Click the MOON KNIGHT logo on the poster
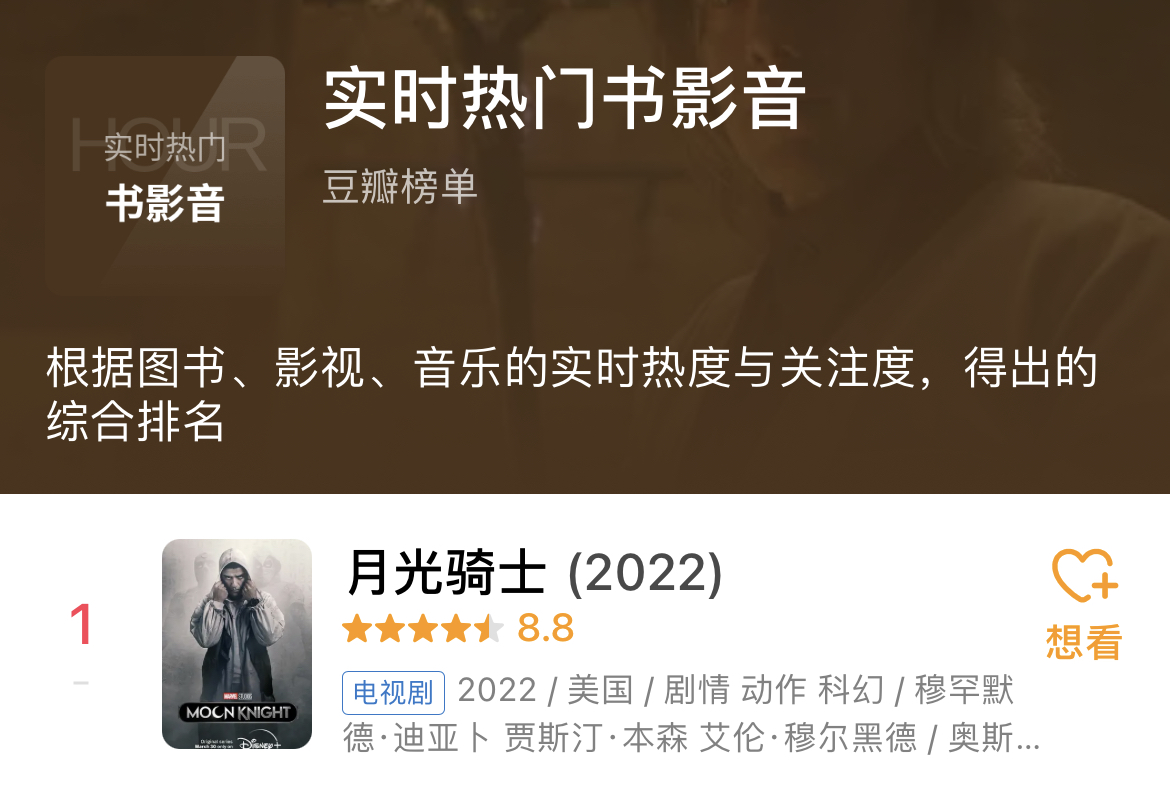1170x811 pixels. point(238,712)
